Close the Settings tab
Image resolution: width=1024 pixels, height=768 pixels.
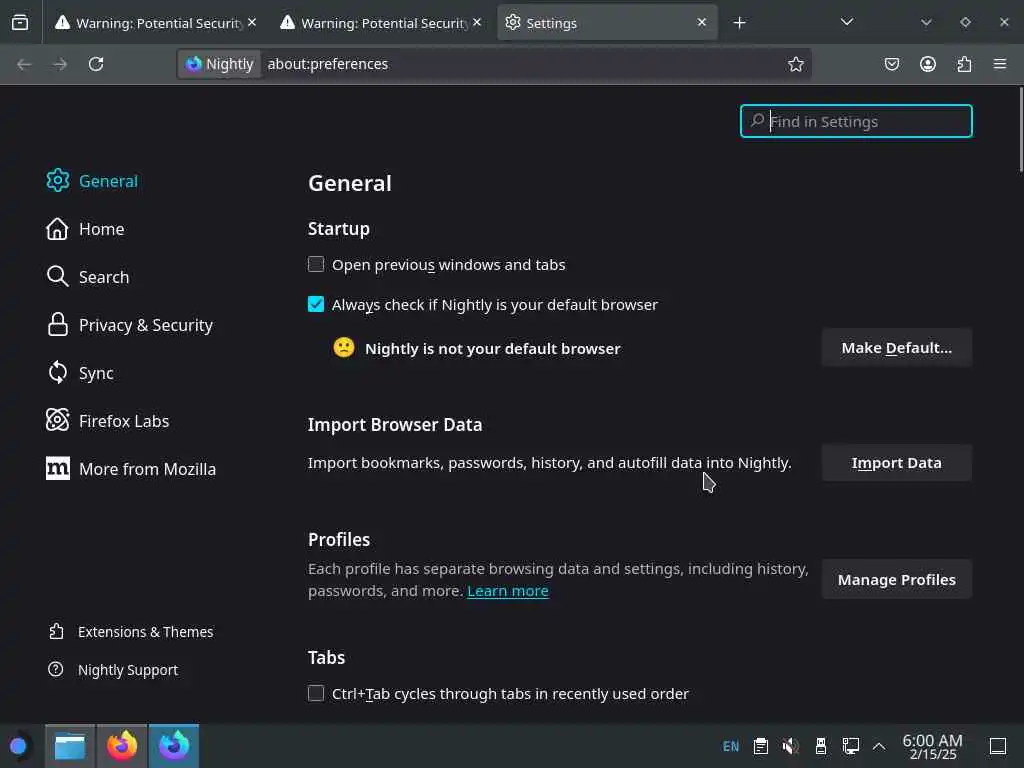[x=701, y=22]
